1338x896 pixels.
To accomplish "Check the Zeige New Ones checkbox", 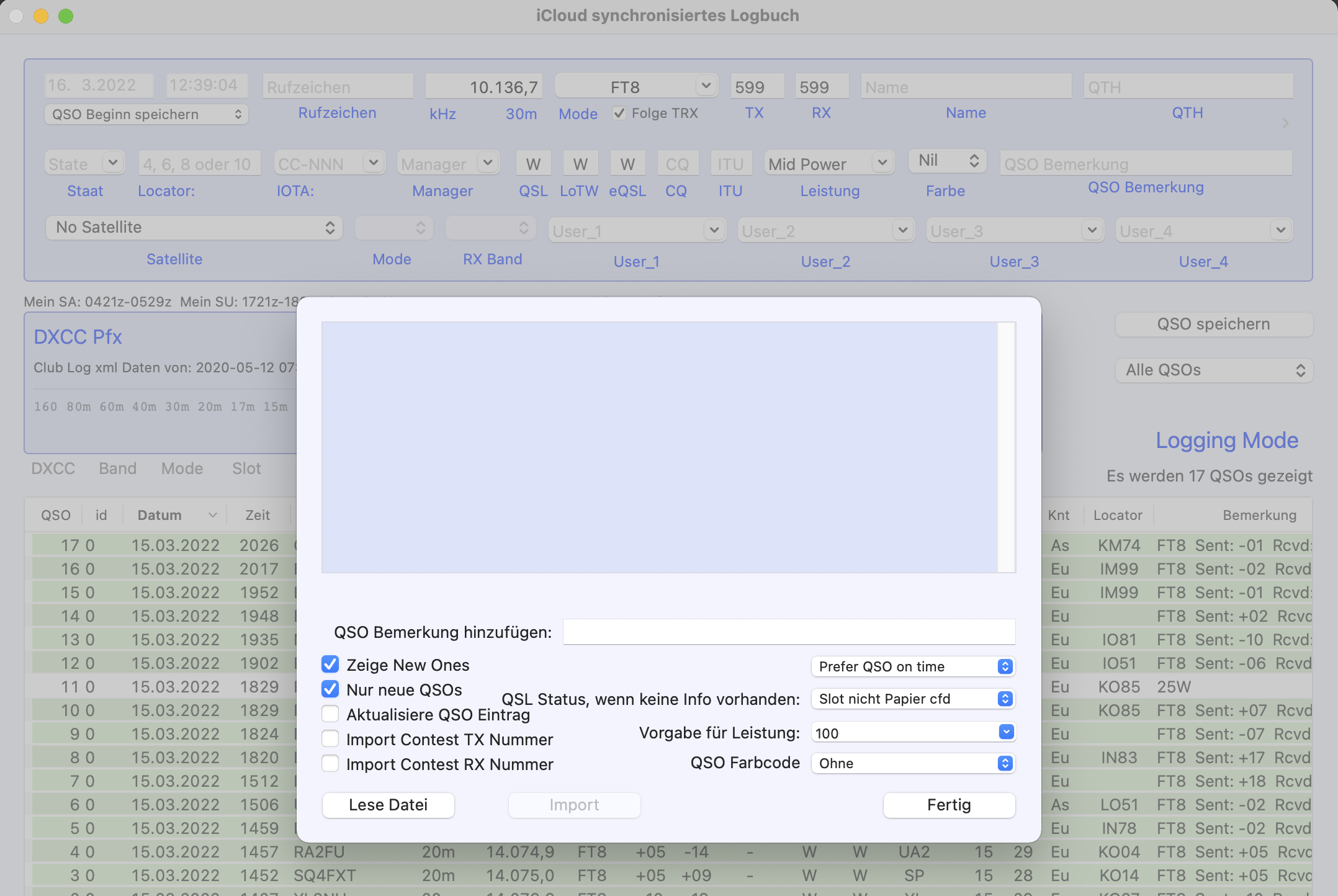I will click(x=330, y=665).
